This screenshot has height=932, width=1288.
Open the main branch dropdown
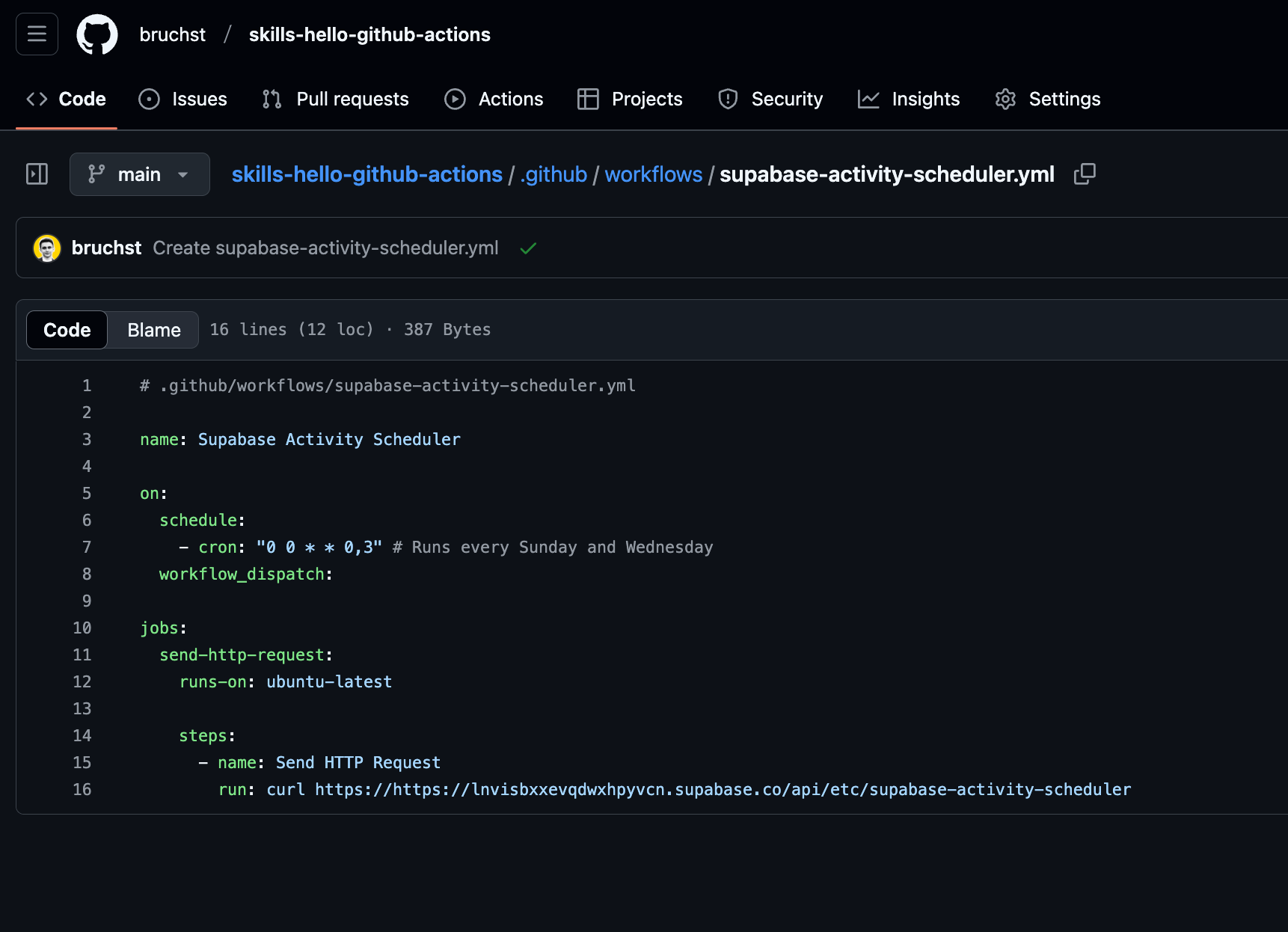pyautogui.click(x=140, y=174)
